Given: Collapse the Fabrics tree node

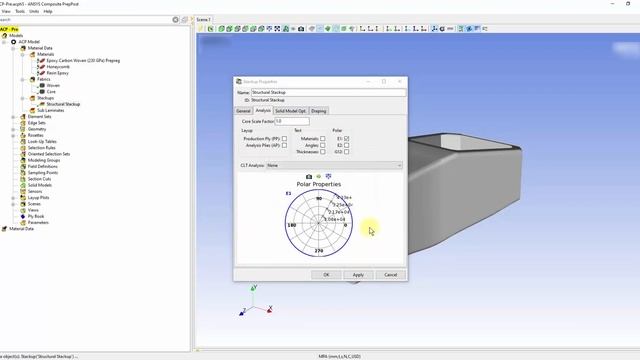Looking at the screenshot, I should [x=22, y=79].
